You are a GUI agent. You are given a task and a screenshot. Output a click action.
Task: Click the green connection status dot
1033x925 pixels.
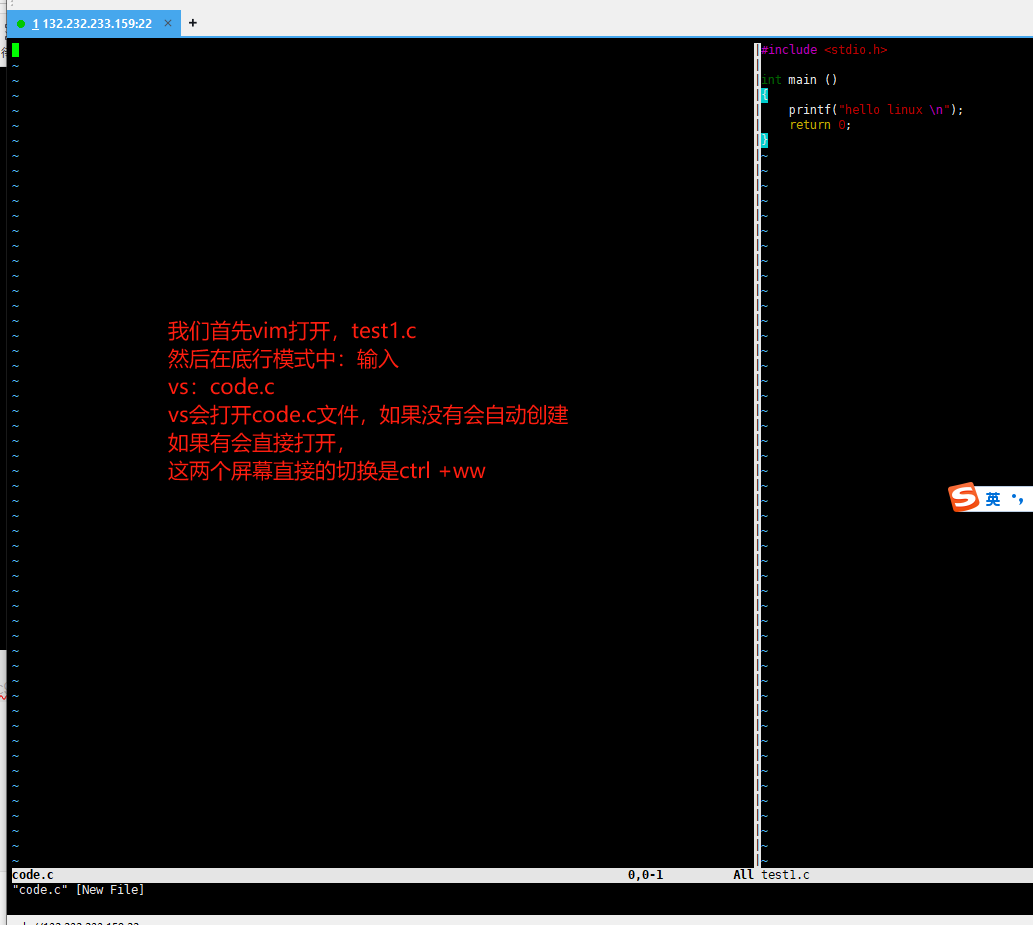21,24
